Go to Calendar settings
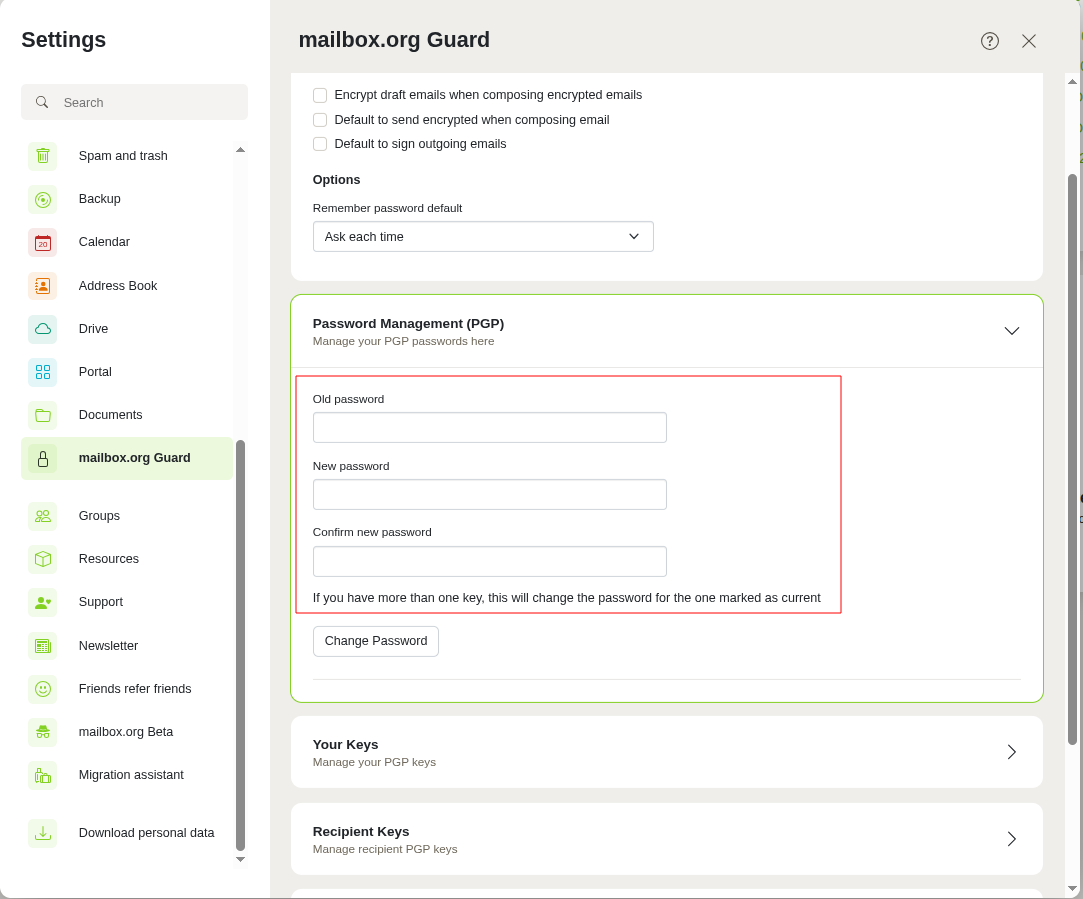Viewport: 1083px width, 899px height. pos(127,242)
